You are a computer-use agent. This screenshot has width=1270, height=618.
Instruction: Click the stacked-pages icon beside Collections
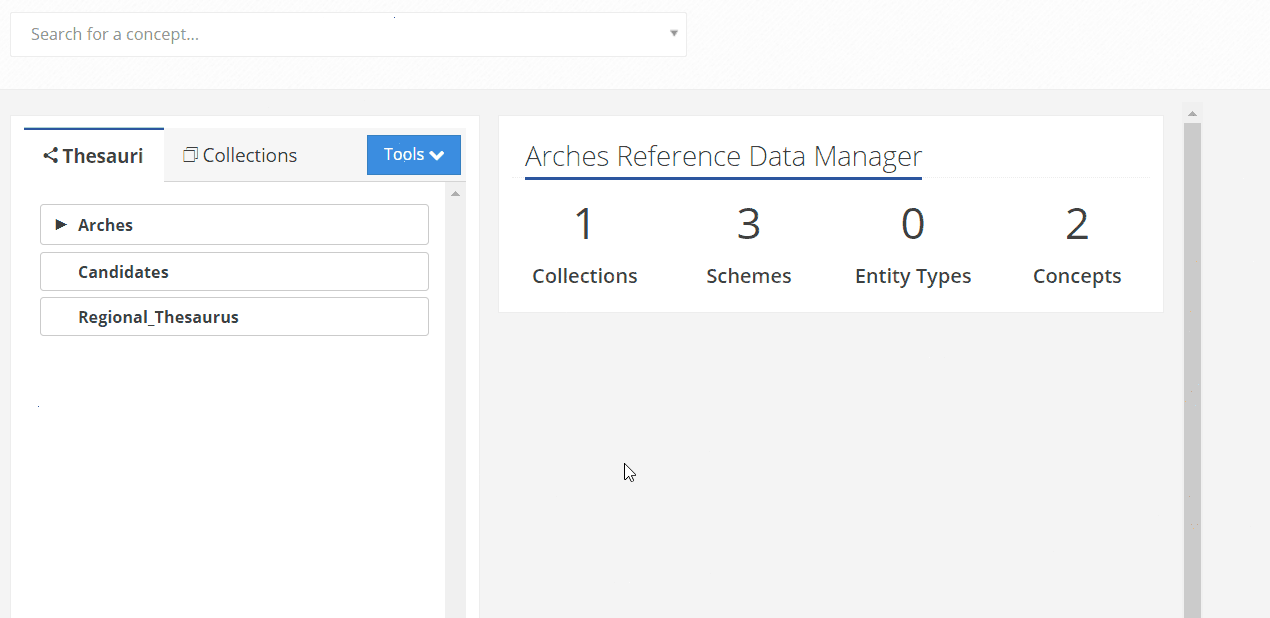tap(190, 155)
